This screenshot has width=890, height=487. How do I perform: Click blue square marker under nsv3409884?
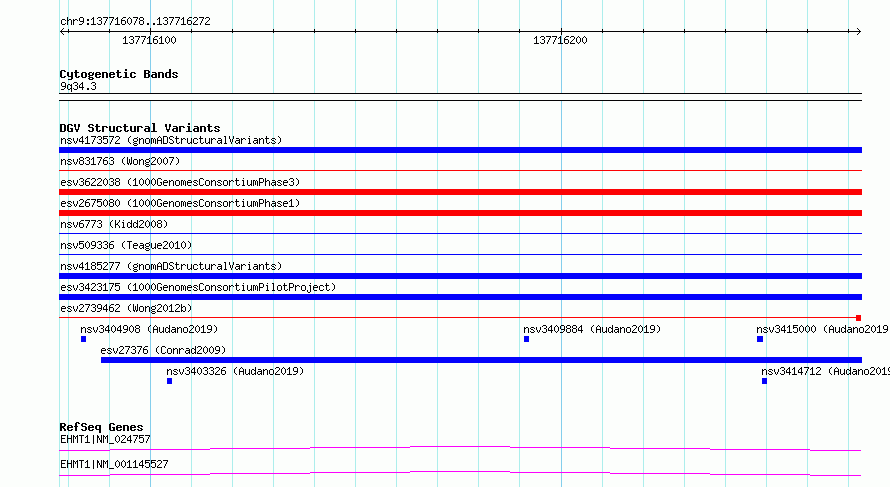point(527,339)
